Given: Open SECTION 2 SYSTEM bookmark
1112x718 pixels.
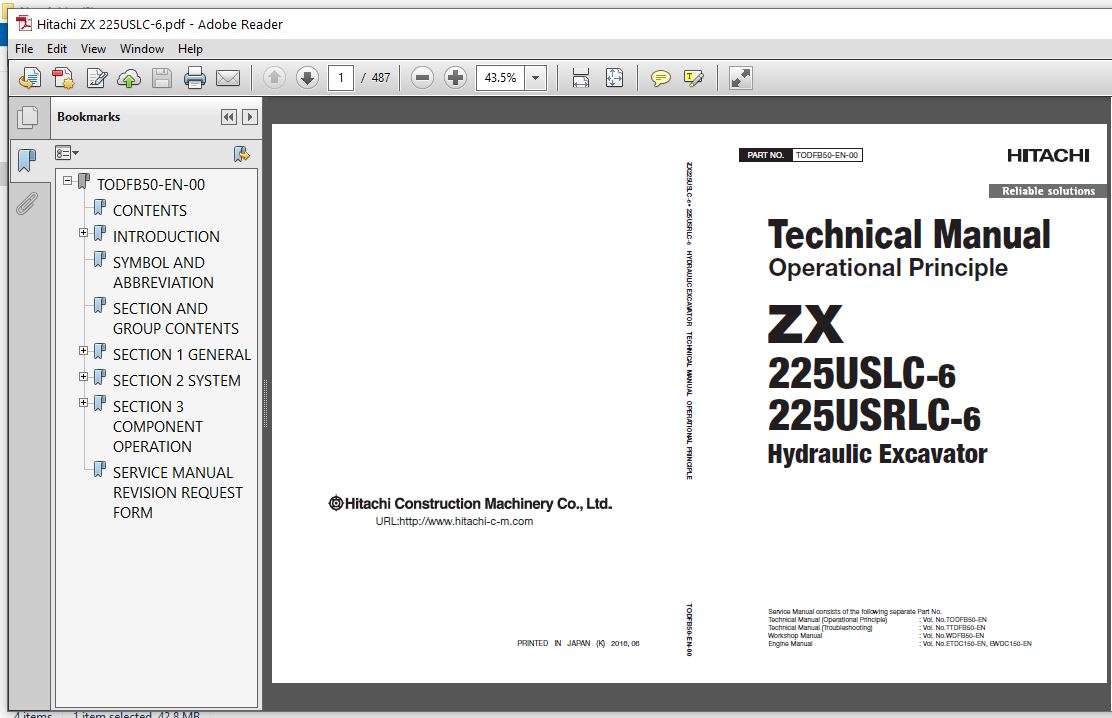Looking at the screenshot, I should pyautogui.click(x=177, y=381).
